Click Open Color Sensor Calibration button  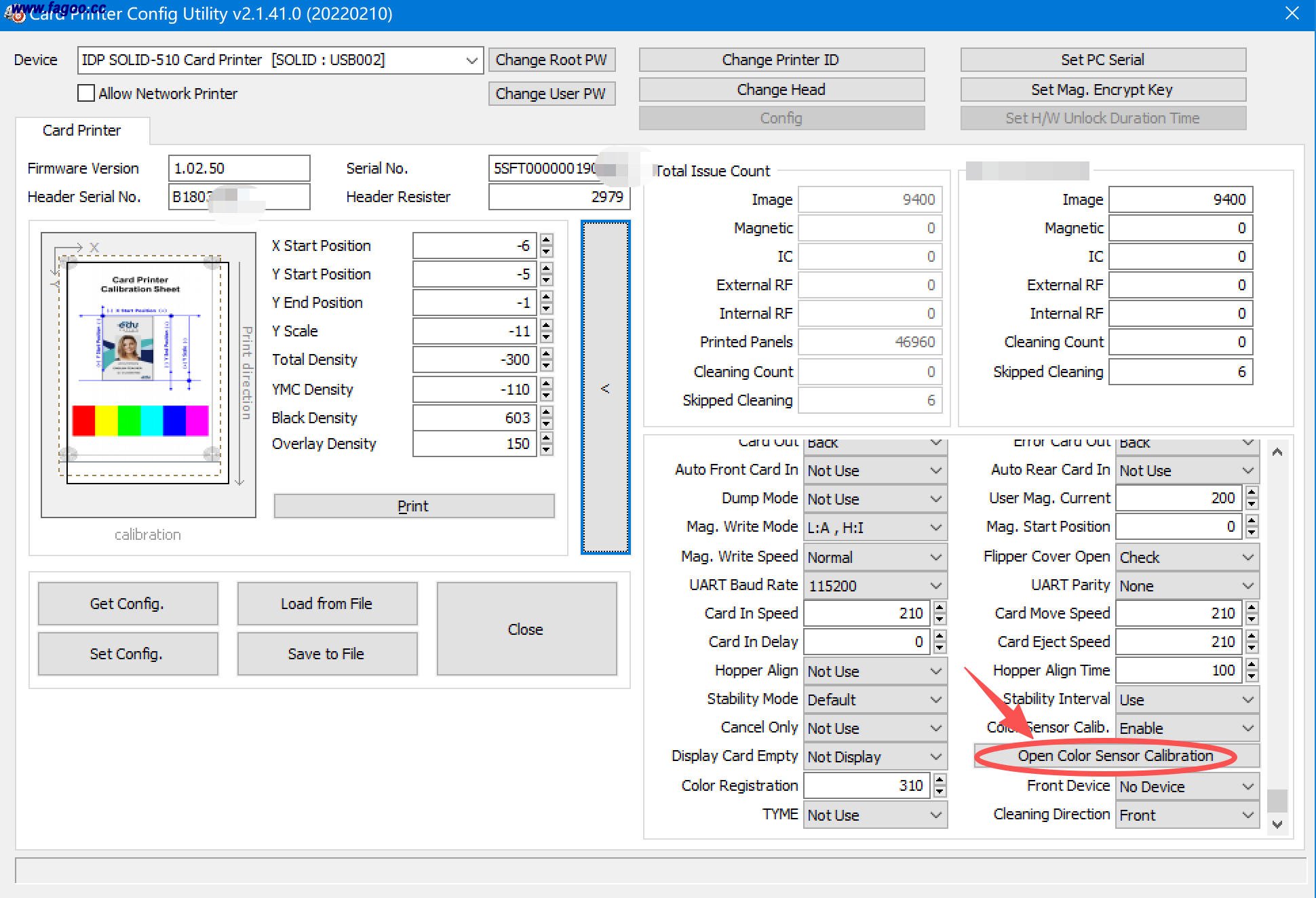tap(1115, 756)
